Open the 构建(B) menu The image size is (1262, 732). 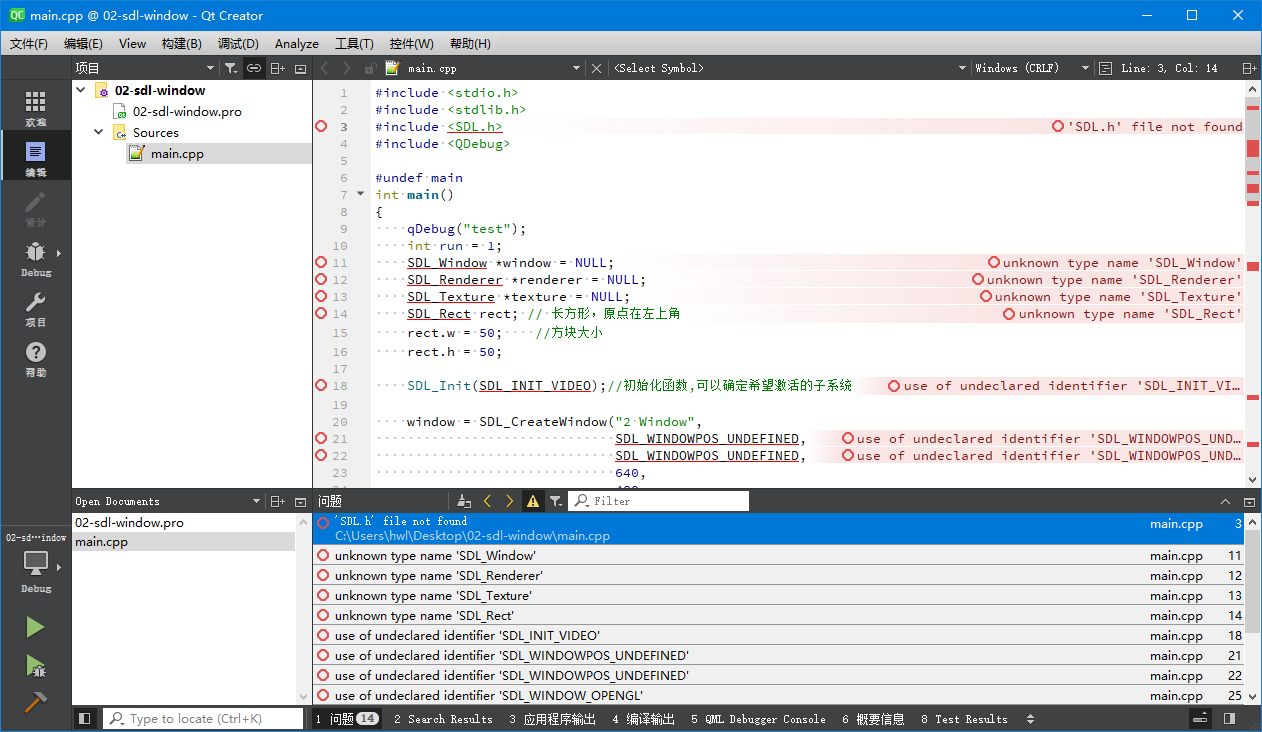(x=181, y=44)
